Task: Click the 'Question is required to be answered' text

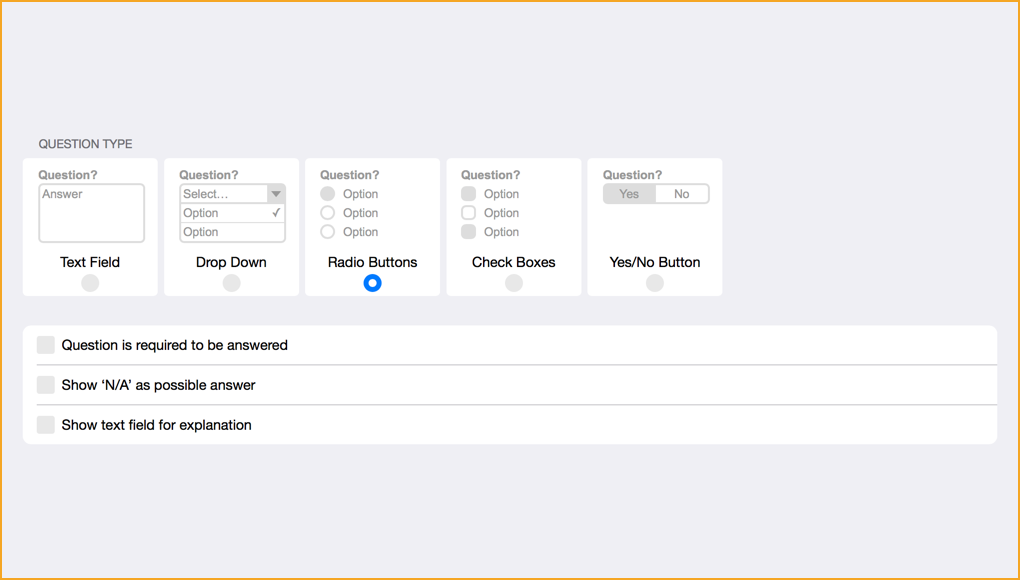Action: pyautogui.click(x=174, y=345)
